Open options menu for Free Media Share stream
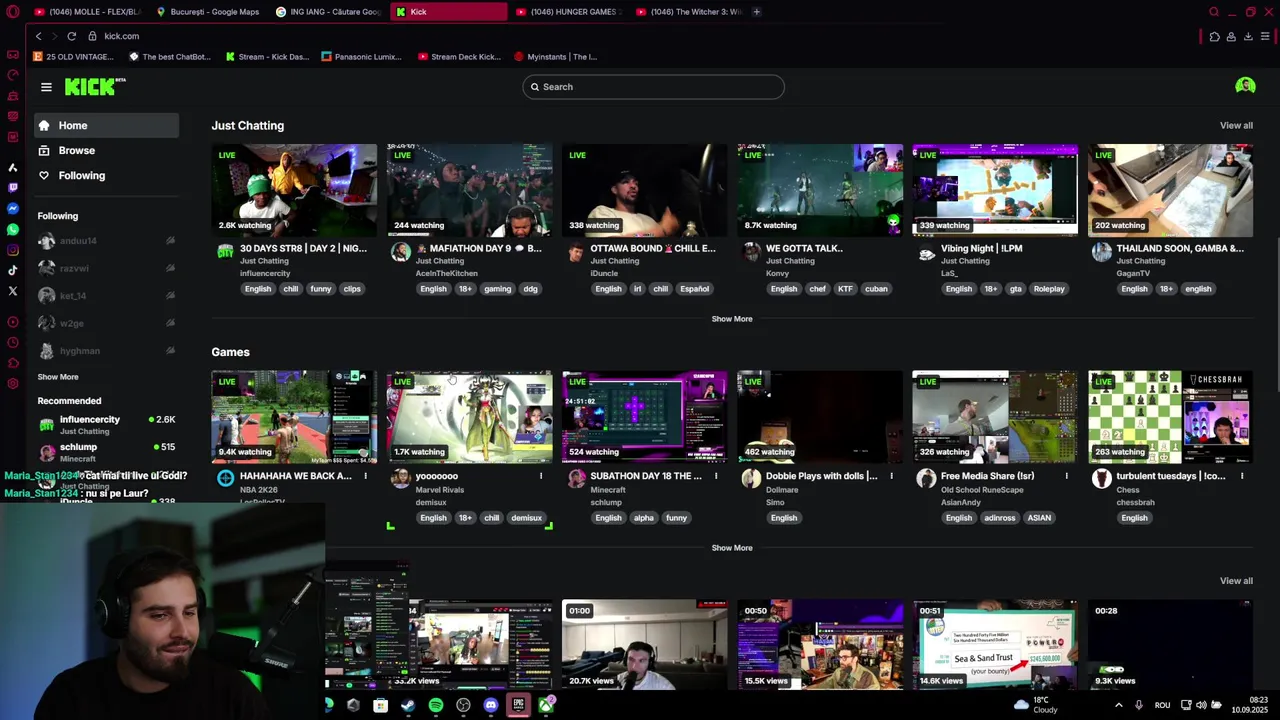 [1067, 476]
